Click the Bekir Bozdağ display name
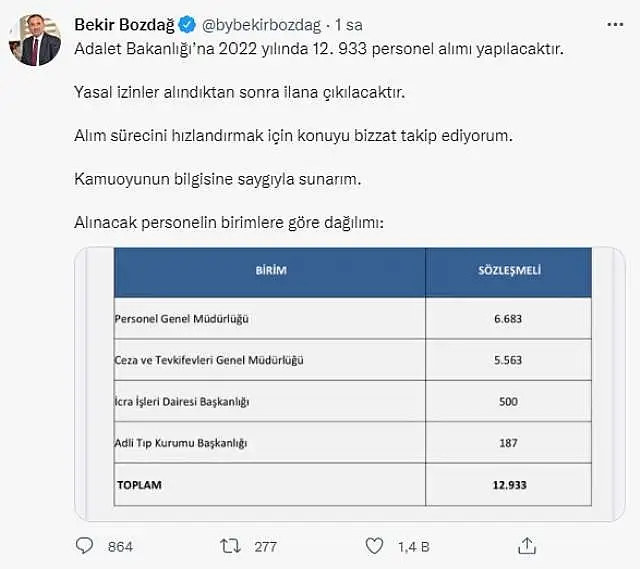Screen dimensions: 640x569 (x=124, y=25)
